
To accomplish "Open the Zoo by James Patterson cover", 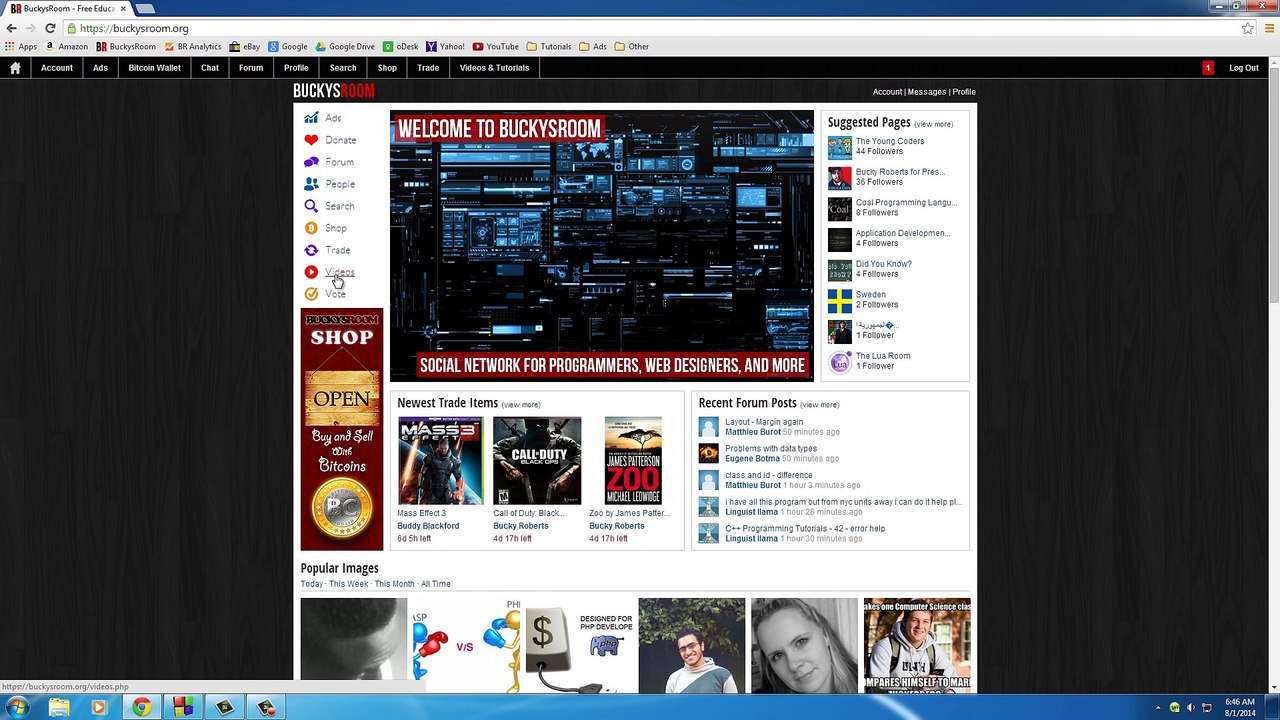I will pyautogui.click(x=633, y=461).
